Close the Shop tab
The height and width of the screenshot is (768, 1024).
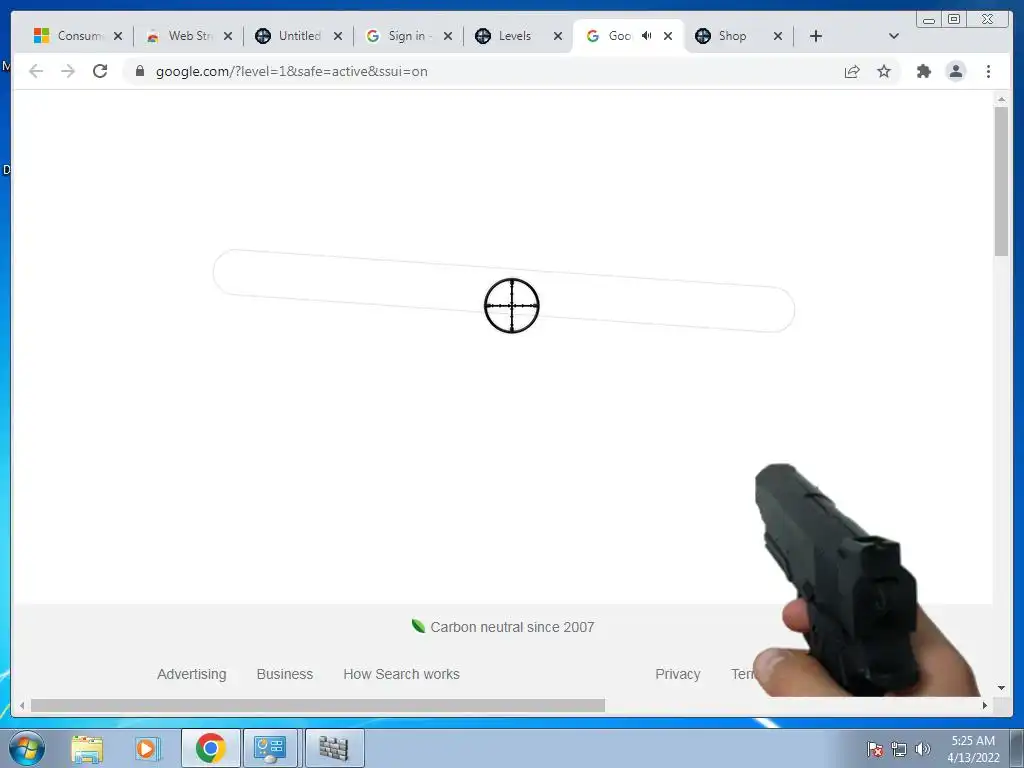click(x=778, y=36)
